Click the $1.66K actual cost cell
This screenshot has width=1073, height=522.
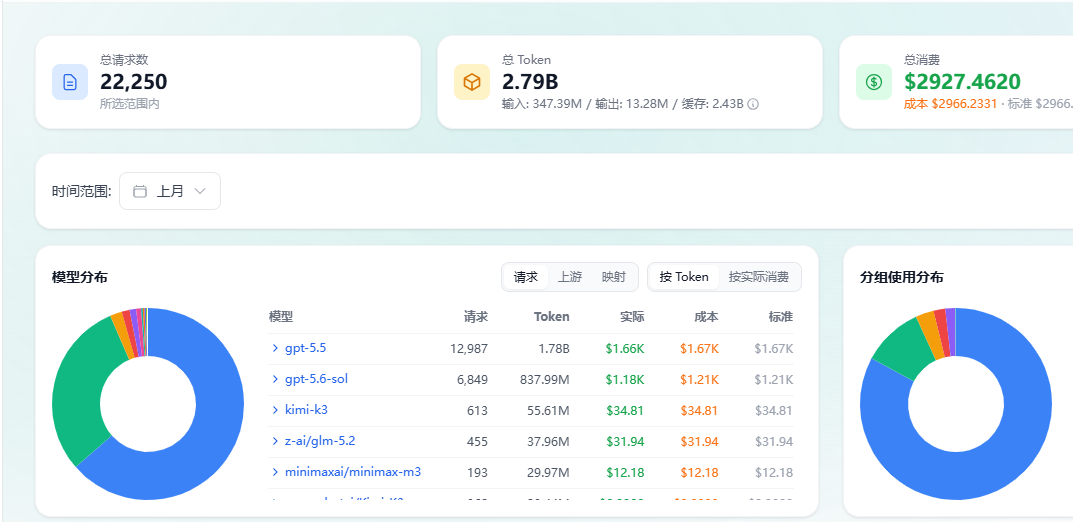coord(625,349)
